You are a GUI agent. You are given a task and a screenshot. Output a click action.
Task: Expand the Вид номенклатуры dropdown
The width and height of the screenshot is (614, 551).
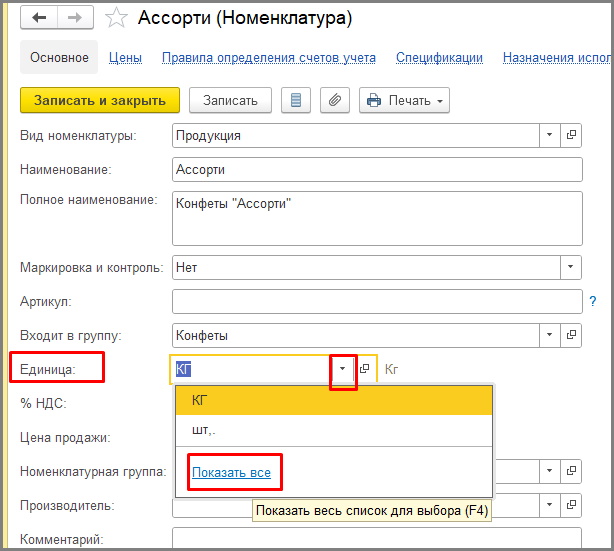point(550,135)
